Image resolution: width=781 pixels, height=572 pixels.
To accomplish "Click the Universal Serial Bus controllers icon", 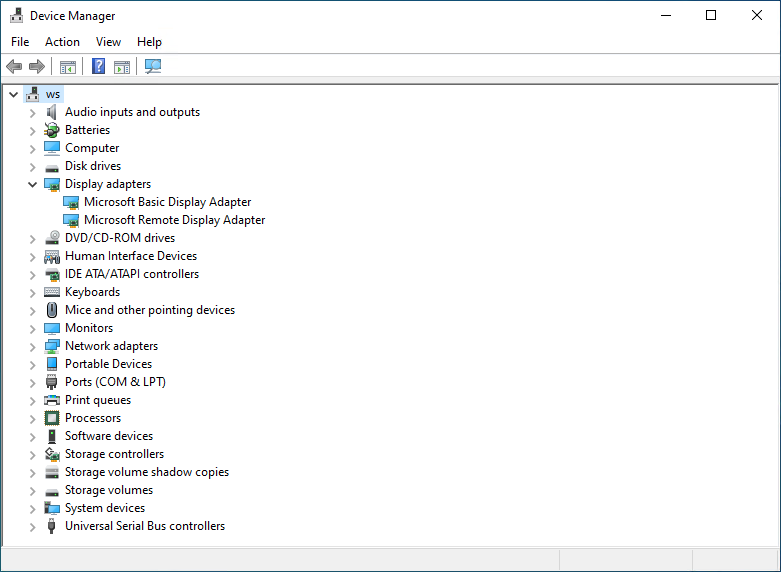I will click(52, 526).
